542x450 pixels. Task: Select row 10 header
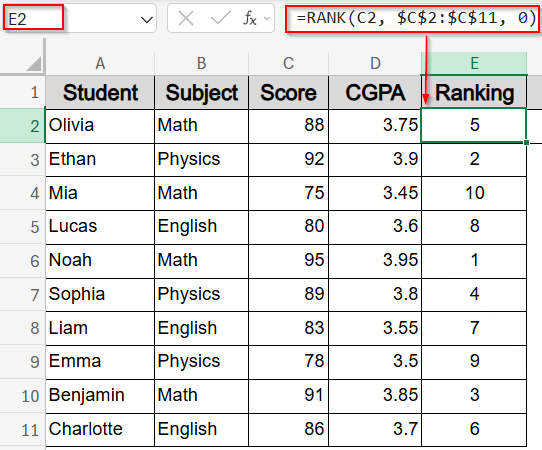[22, 396]
